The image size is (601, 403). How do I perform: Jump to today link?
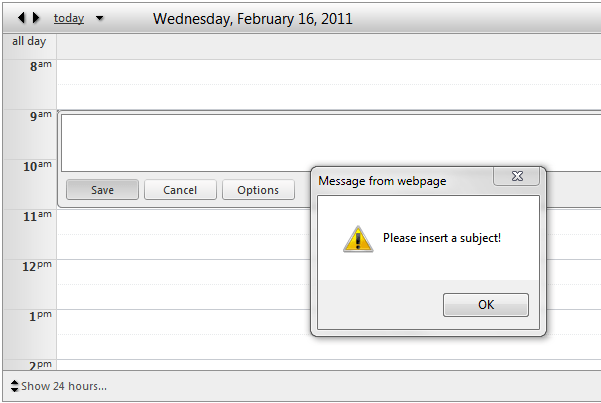point(69,18)
